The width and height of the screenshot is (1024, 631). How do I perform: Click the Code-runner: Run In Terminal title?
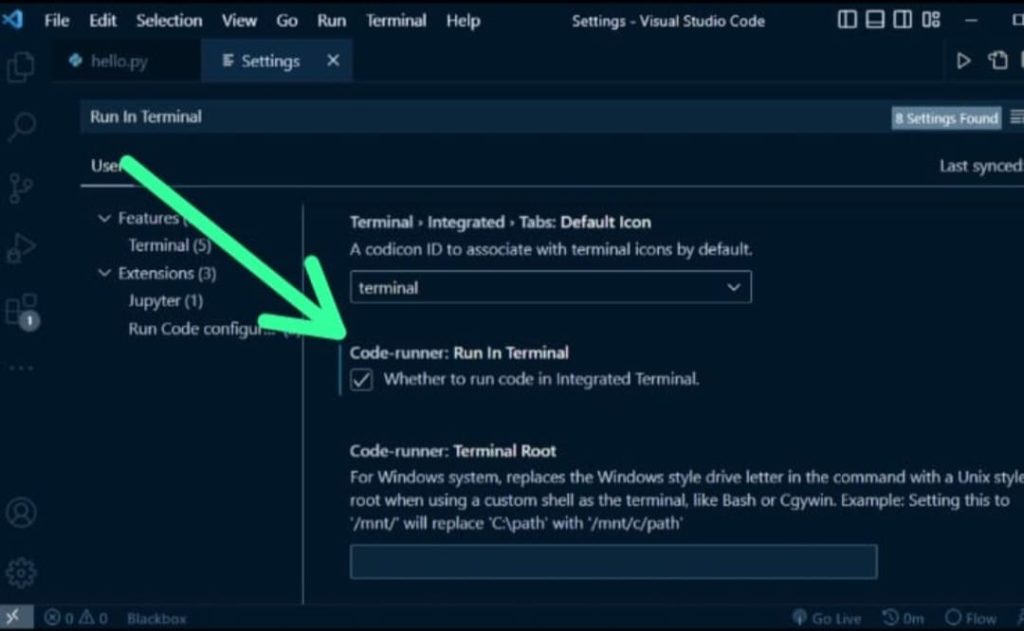point(459,353)
